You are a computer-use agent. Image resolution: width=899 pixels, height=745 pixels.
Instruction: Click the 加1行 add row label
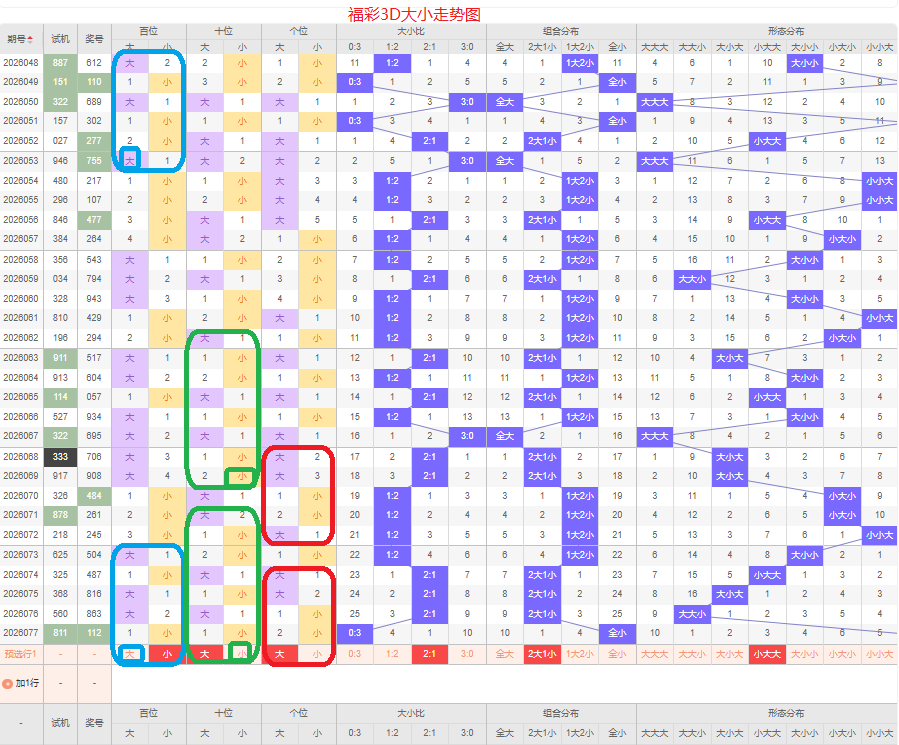tap(27, 683)
